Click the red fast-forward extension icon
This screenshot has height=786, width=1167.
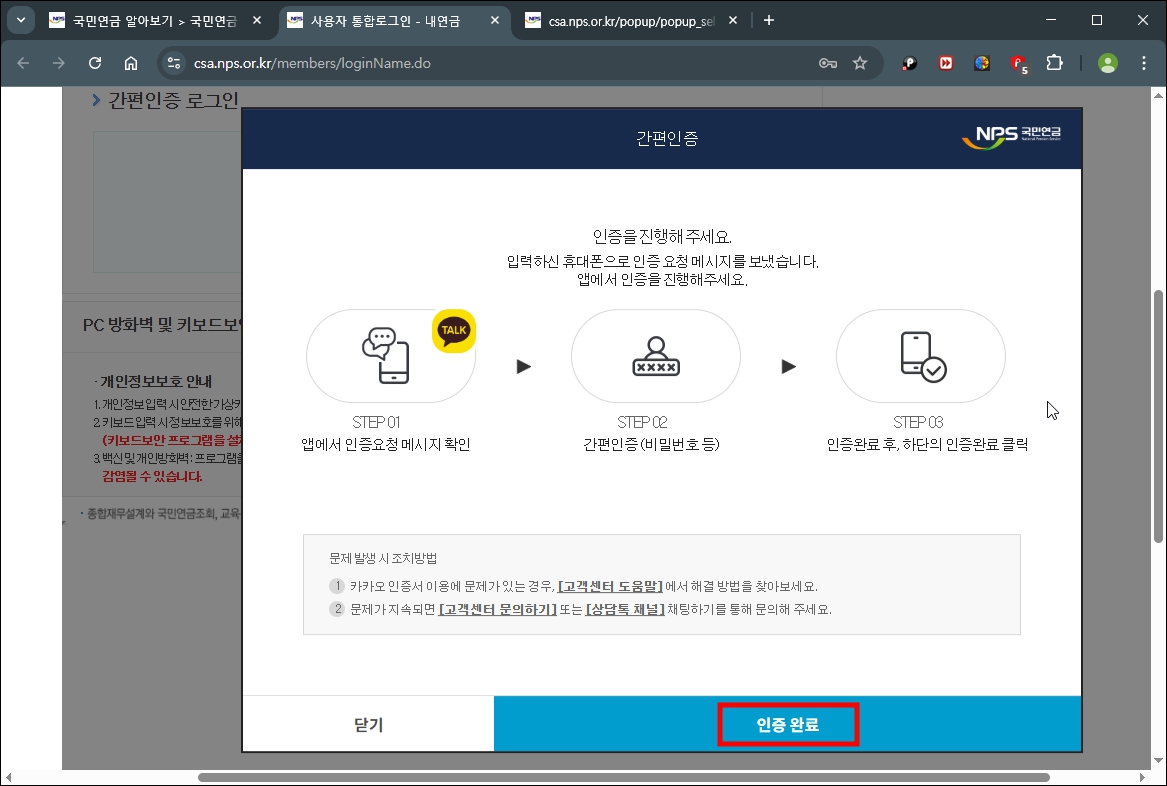coord(945,62)
